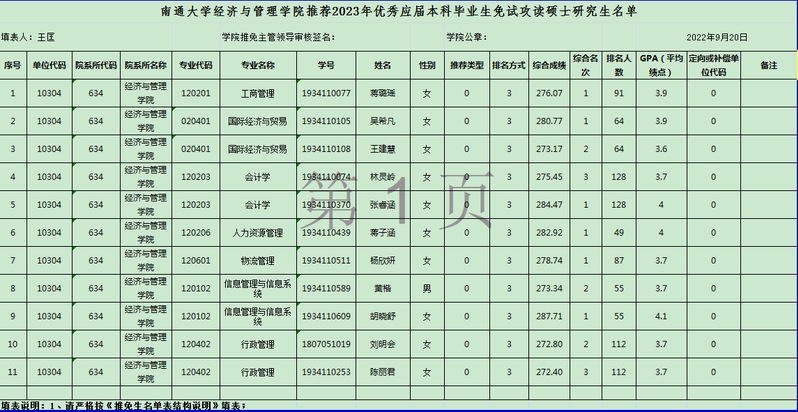Click the score cell 276.07

click(x=550, y=94)
